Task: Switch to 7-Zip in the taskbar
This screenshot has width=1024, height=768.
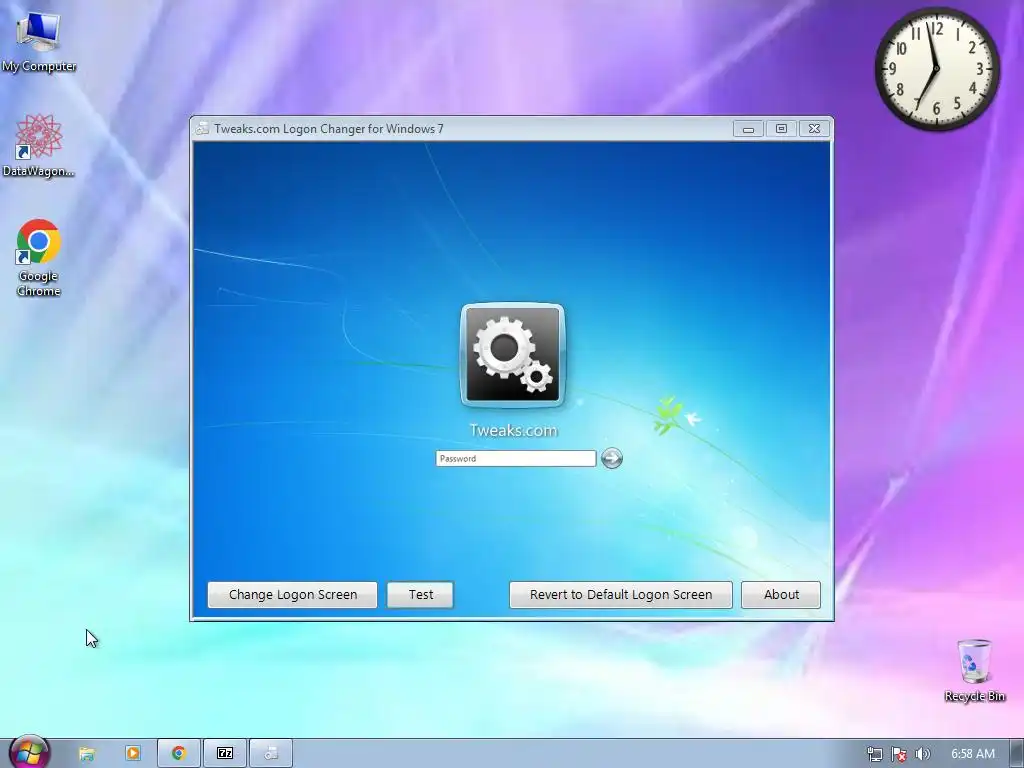Action: click(225, 754)
